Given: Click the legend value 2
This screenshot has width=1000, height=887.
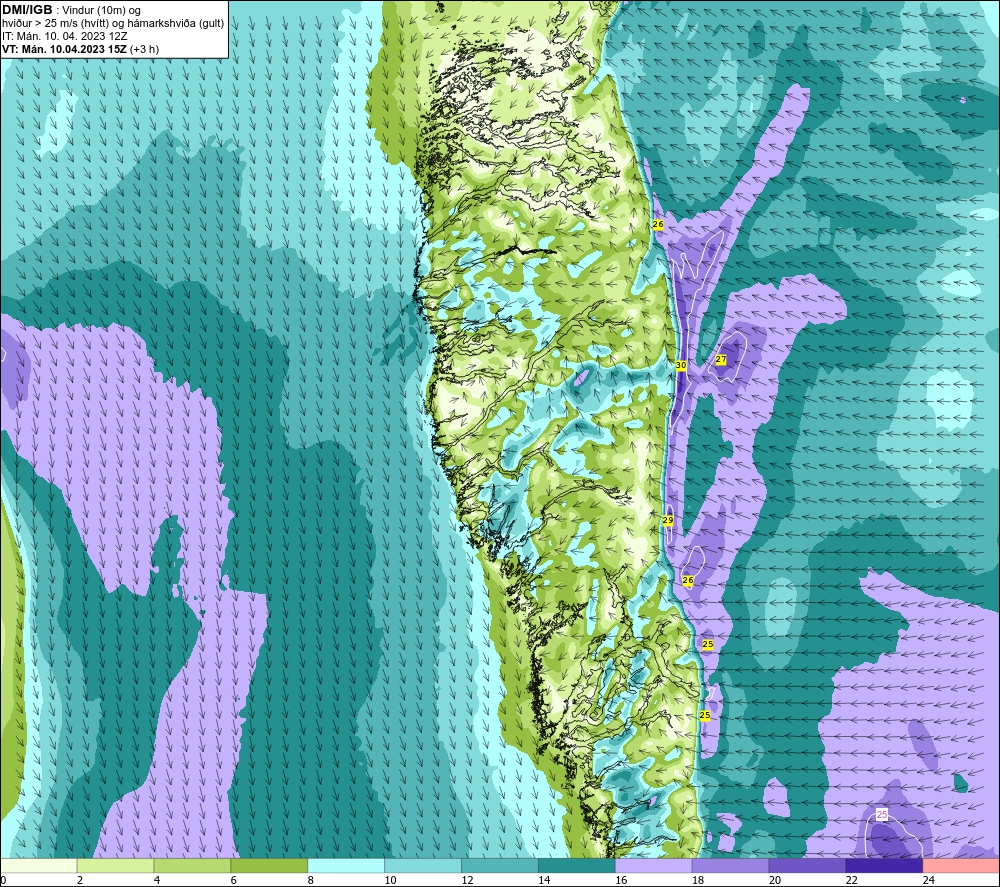Looking at the screenshot, I should pos(80,880).
